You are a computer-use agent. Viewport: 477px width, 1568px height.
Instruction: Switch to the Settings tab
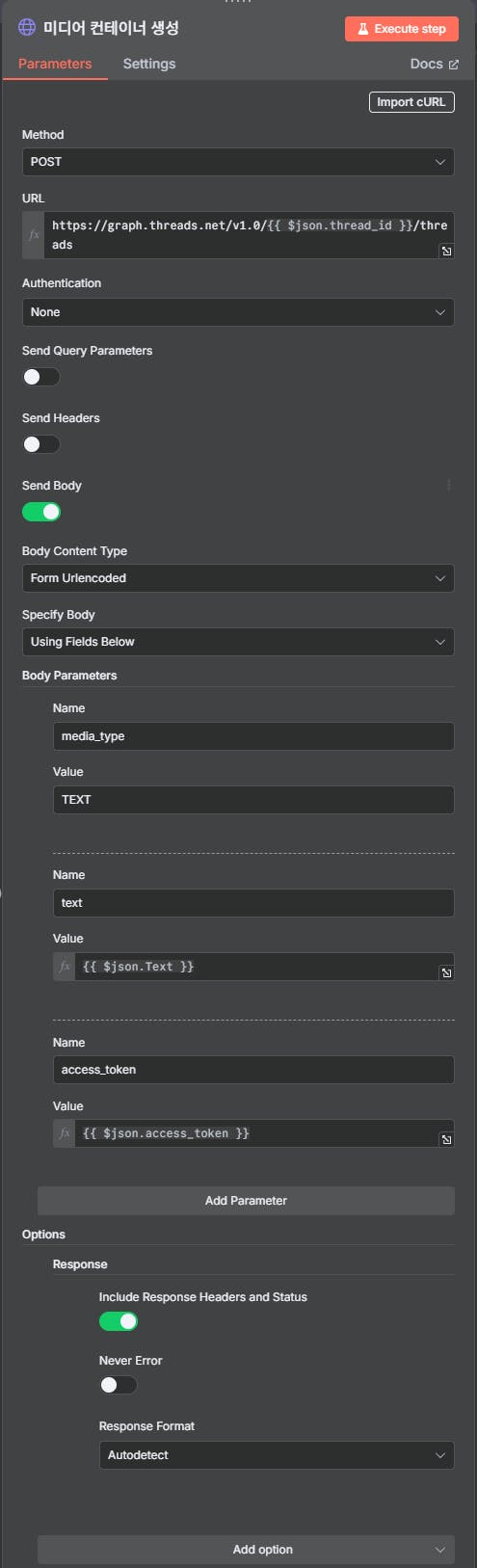pyautogui.click(x=149, y=64)
